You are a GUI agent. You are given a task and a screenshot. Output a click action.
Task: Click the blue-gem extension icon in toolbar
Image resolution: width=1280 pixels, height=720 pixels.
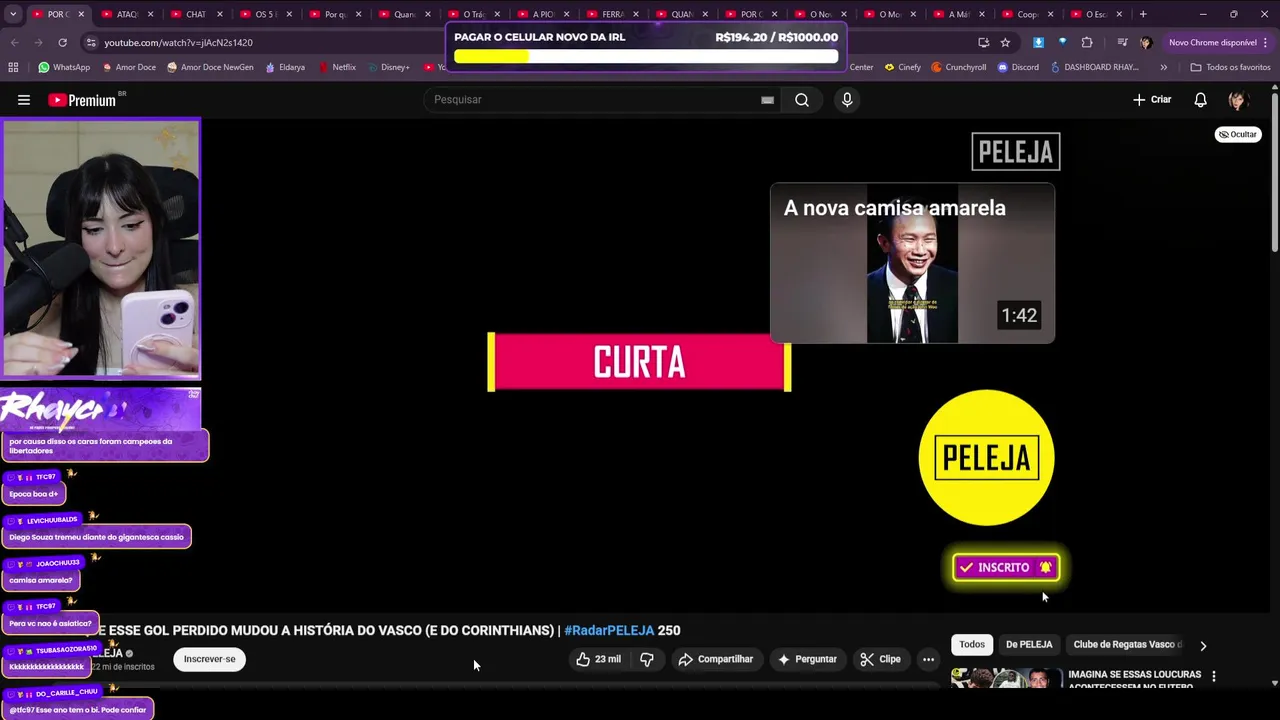1062,43
